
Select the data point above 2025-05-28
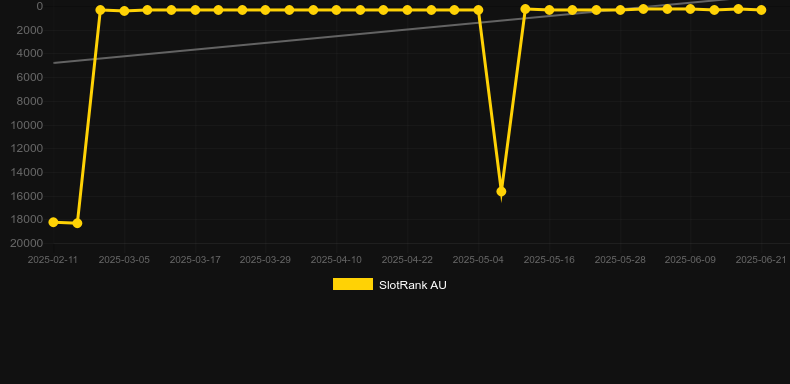pyautogui.click(x=620, y=10)
